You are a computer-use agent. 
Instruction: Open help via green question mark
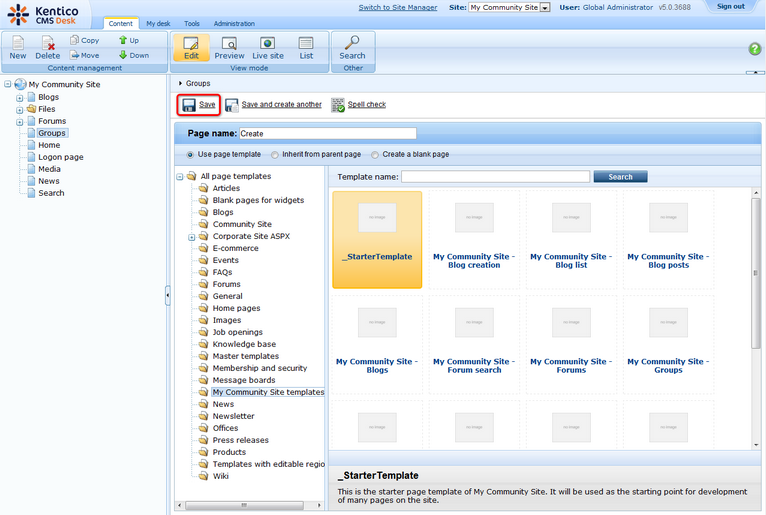coord(755,48)
